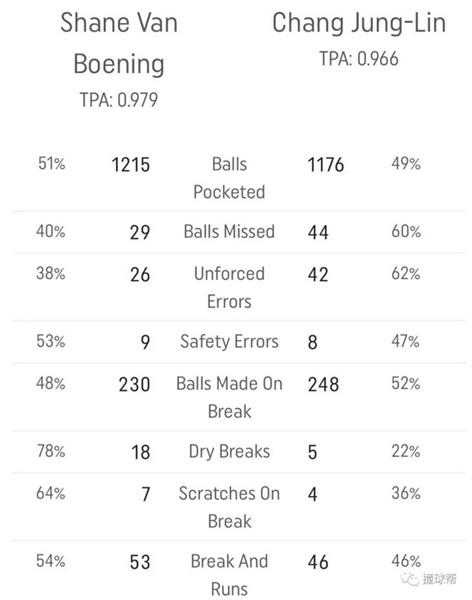Click the 53 break and runs value
472x600 pixels.
coord(140,562)
